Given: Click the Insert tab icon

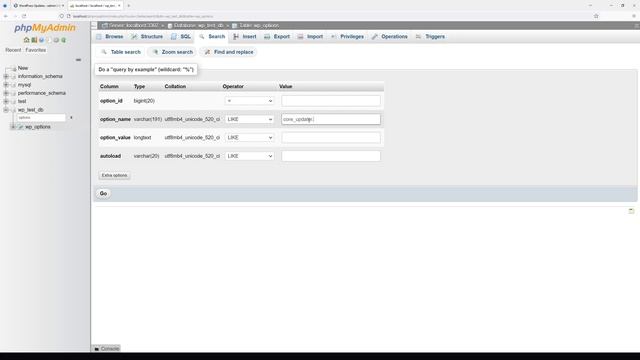Looking at the screenshot, I should pos(236,37).
